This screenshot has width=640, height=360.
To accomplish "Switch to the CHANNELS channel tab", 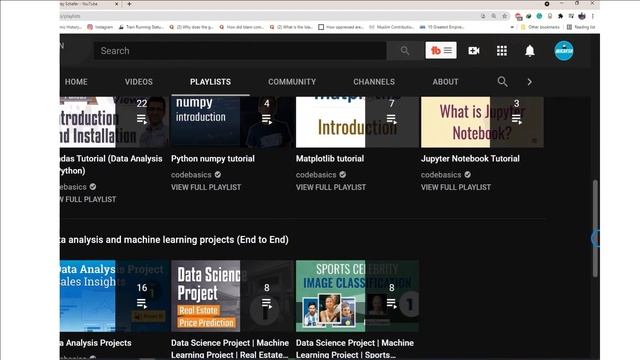I will click(x=374, y=82).
